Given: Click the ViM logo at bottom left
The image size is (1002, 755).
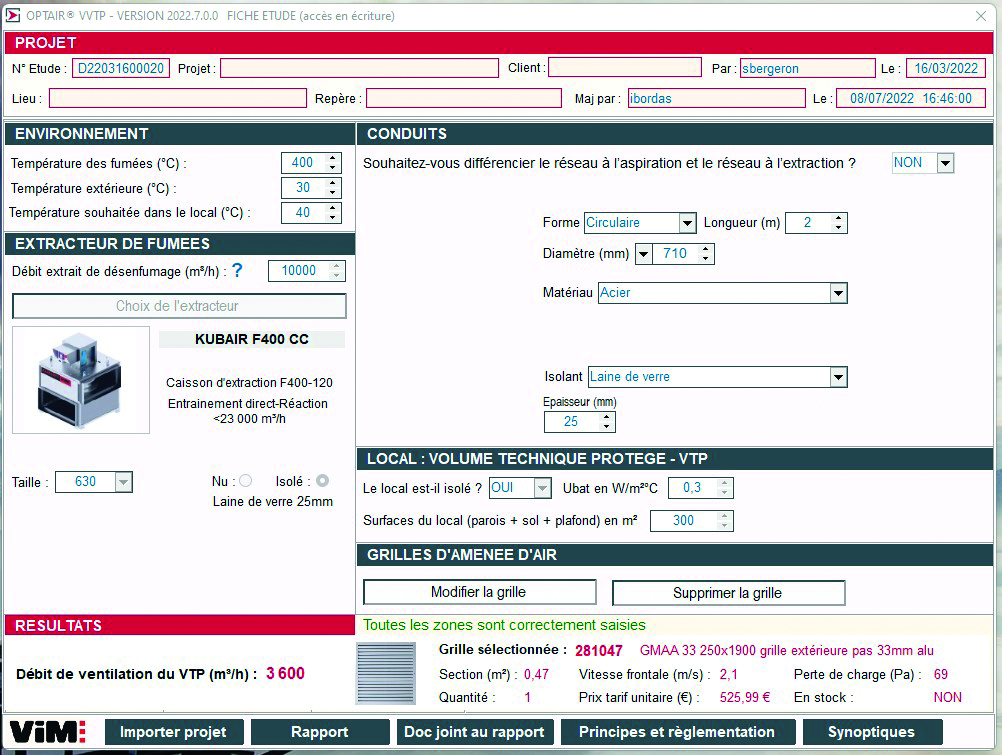Looking at the screenshot, I should pyautogui.click(x=48, y=732).
